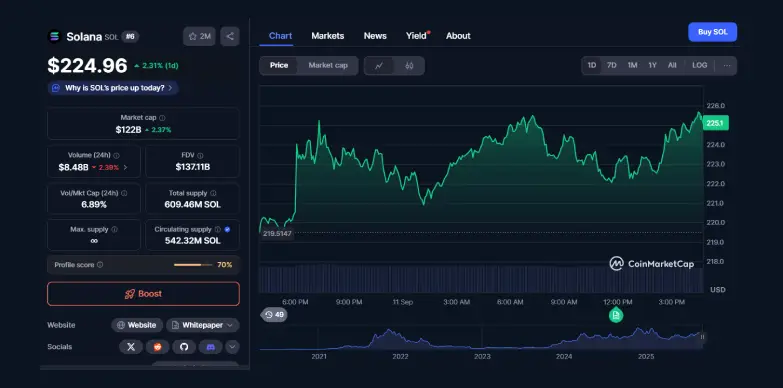Click the Vol/Mkt Cap info icon
Image resolution: width=783 pixels, height=388 pixels.
(124, 193)
